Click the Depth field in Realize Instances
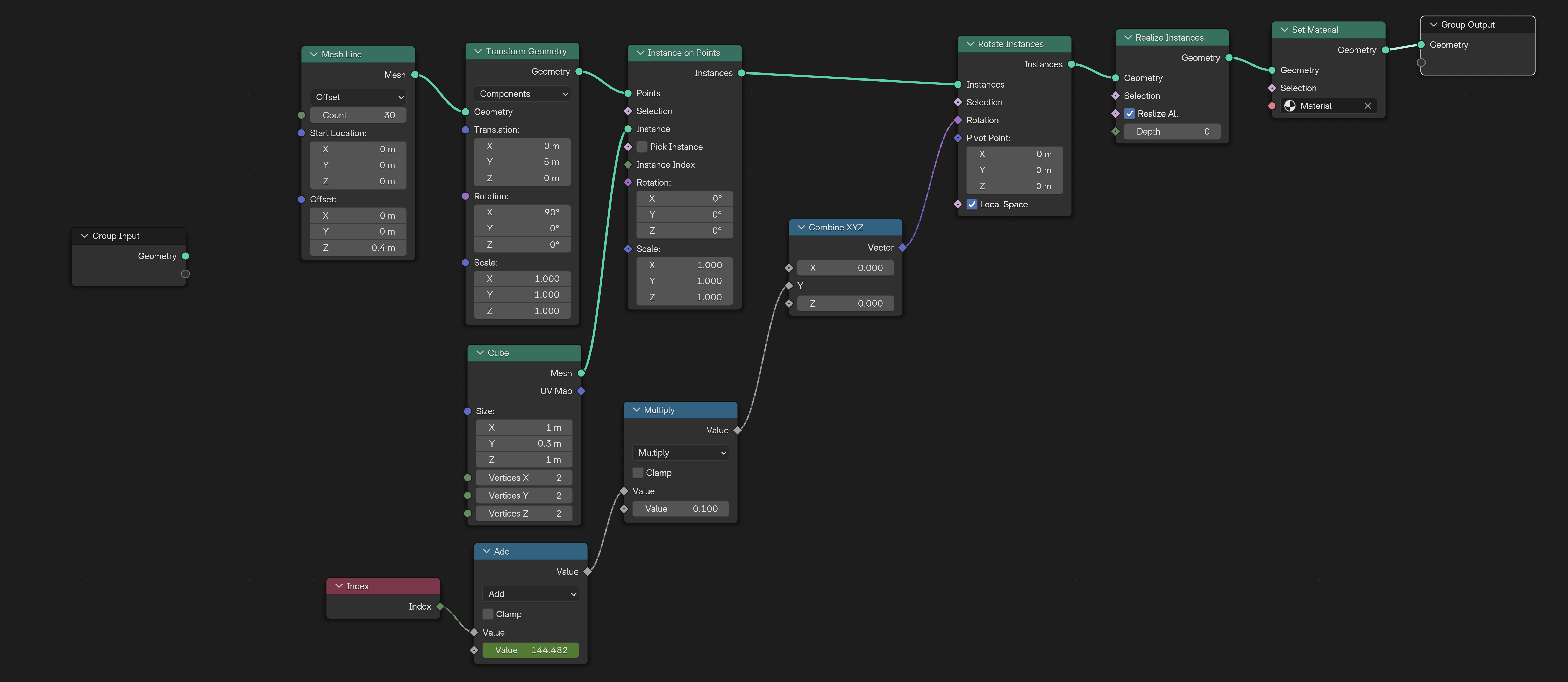Viewport: 1568px width, 682px height. coord(1172,132)
